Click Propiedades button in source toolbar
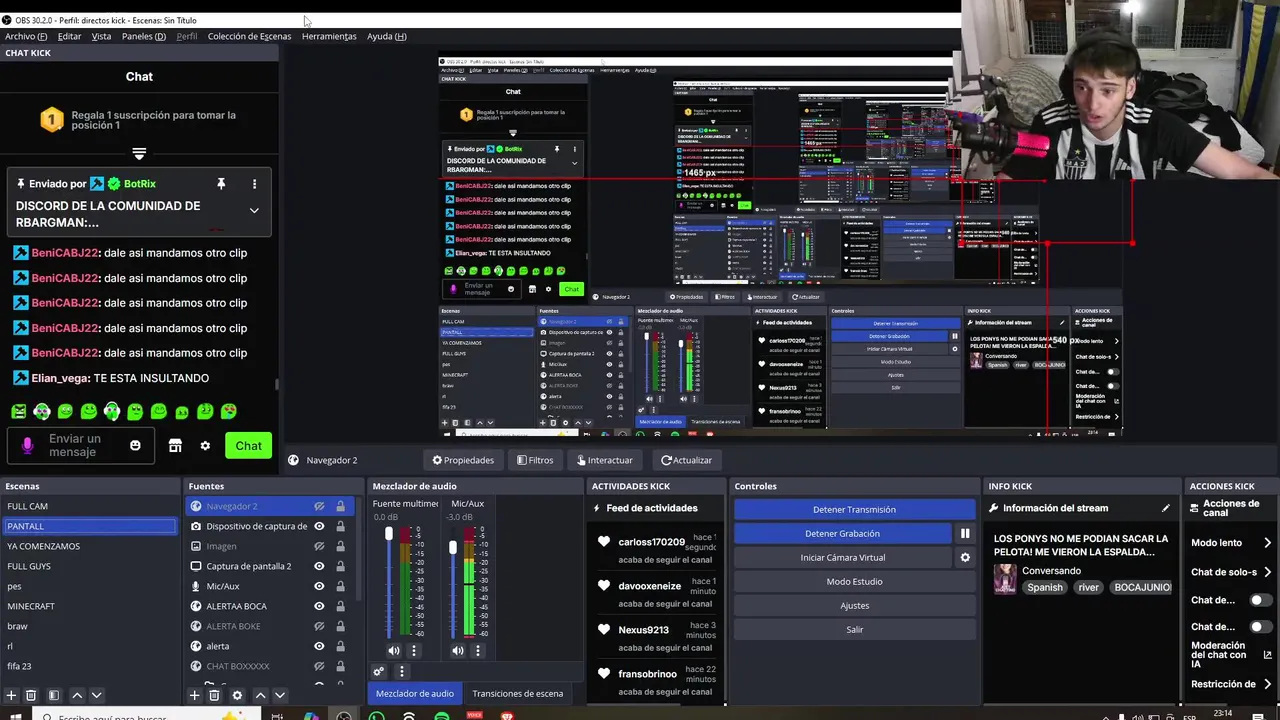This screenshot has height=720, width=1280. (462, 460)
